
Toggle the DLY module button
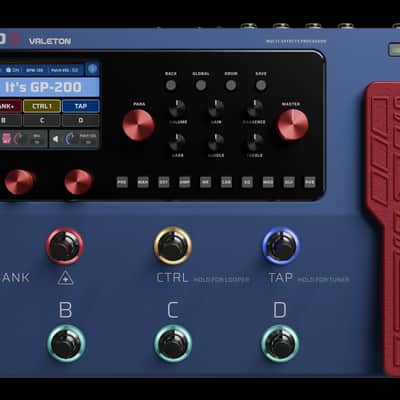click(x=289, y=182)
